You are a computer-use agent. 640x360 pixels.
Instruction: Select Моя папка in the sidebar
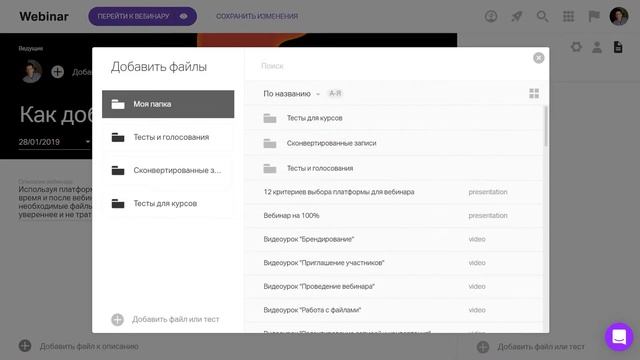pos(168,104)
